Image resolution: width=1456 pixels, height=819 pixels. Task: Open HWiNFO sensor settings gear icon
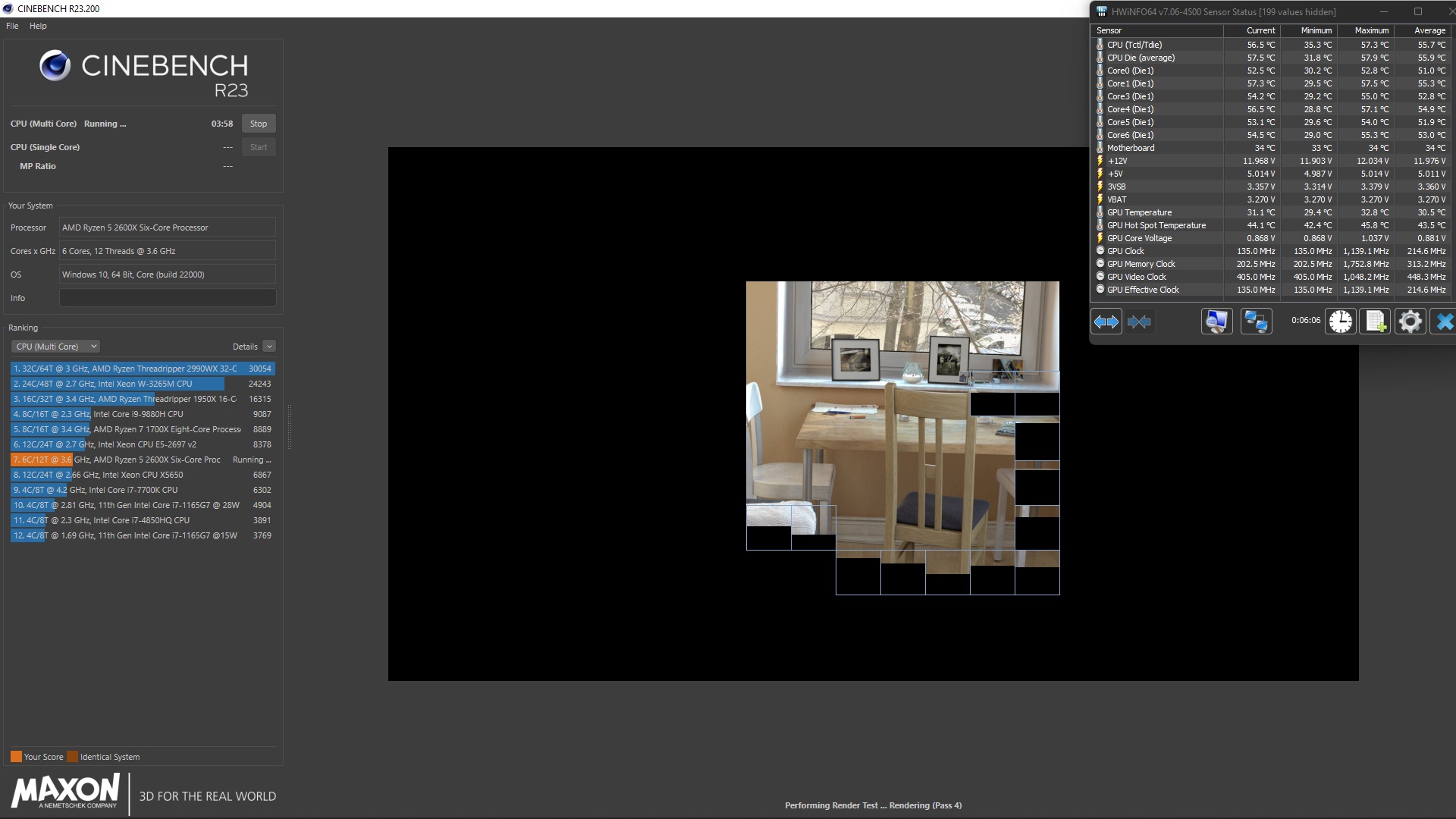tap(1410, 322)
